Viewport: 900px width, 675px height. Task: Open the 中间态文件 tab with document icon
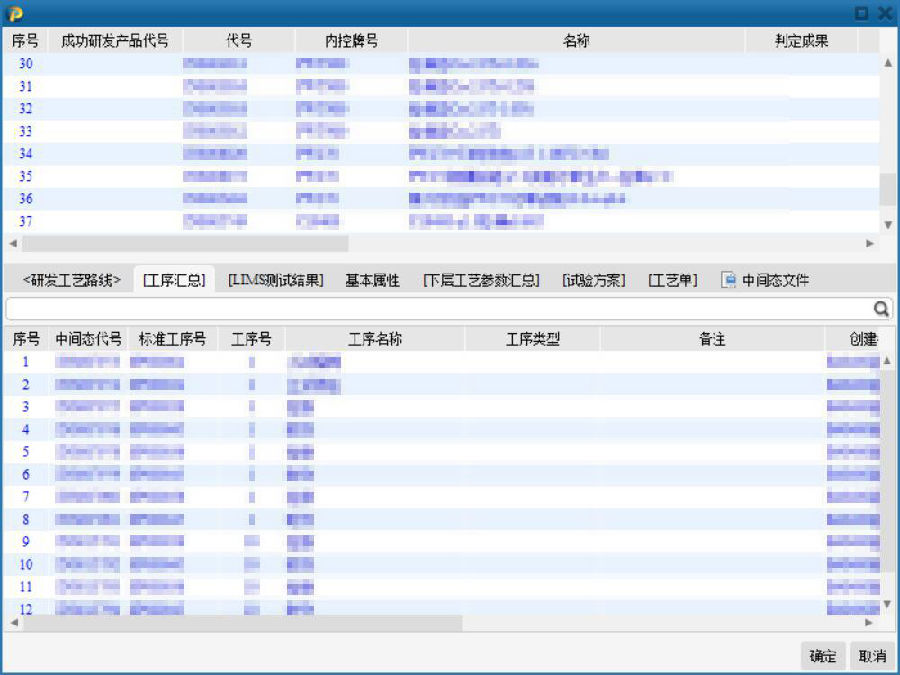click(x=765, y=281)
